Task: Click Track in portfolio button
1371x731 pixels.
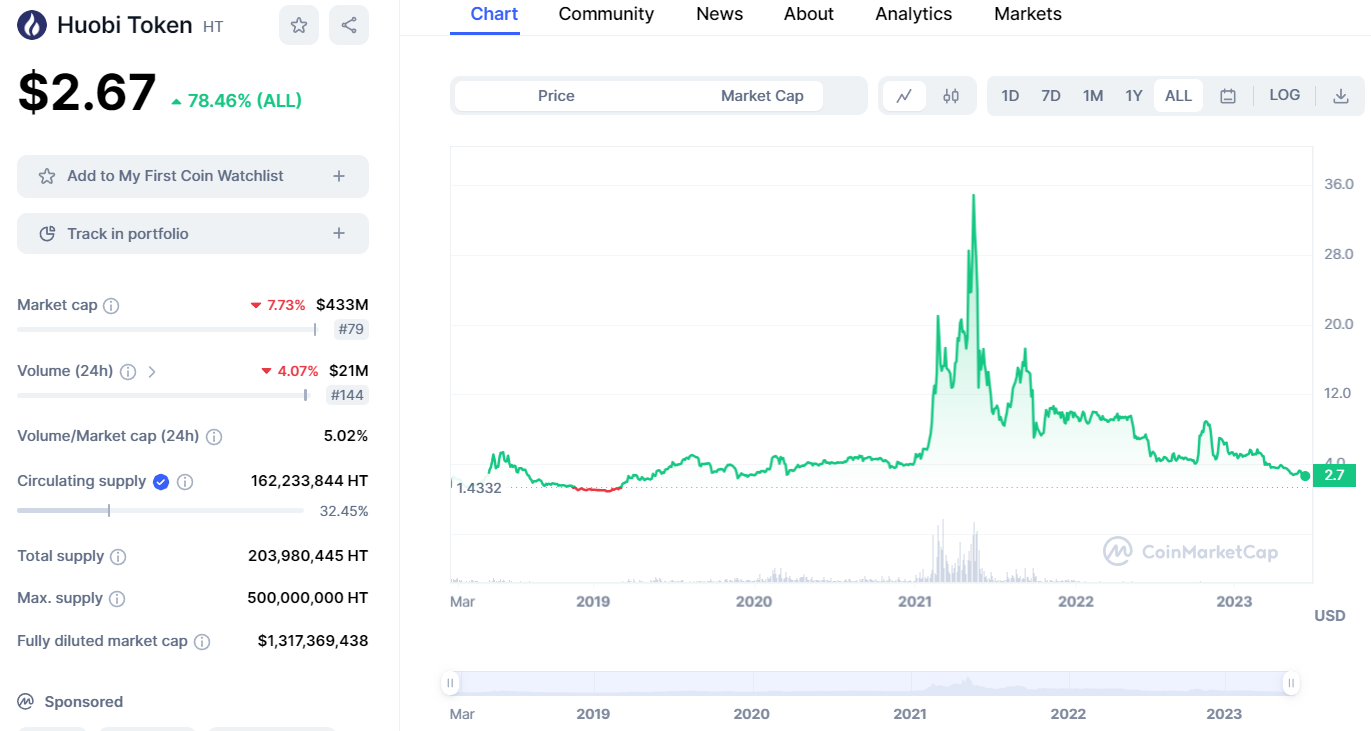Action: (193, 234)
